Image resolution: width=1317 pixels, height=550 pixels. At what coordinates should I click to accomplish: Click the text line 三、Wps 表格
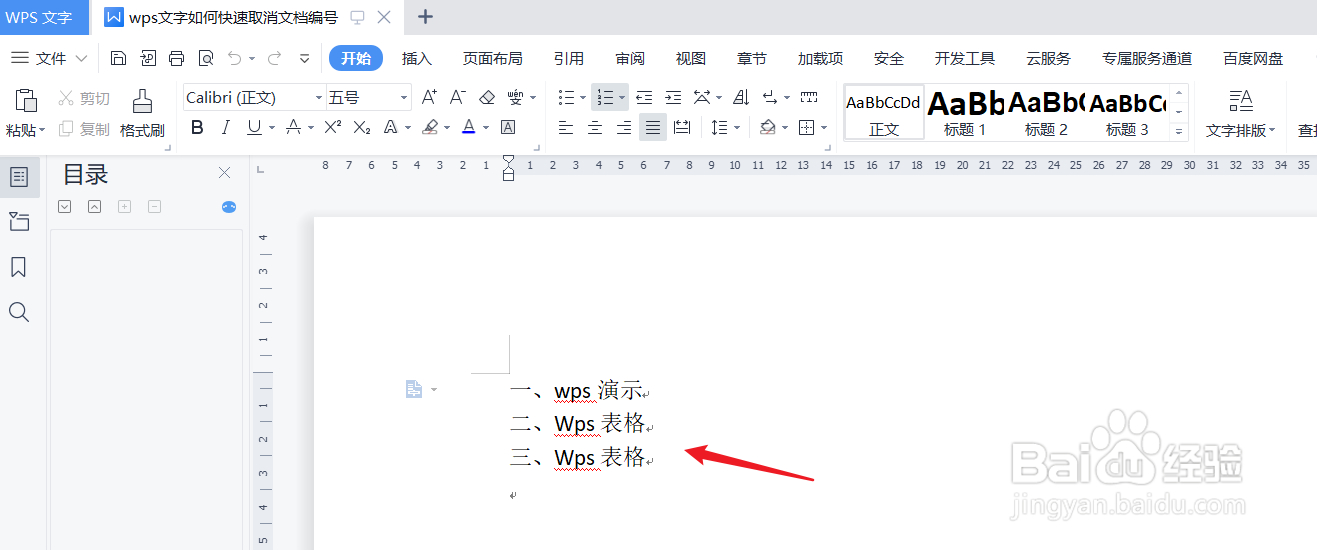click(x=580, y=458)
